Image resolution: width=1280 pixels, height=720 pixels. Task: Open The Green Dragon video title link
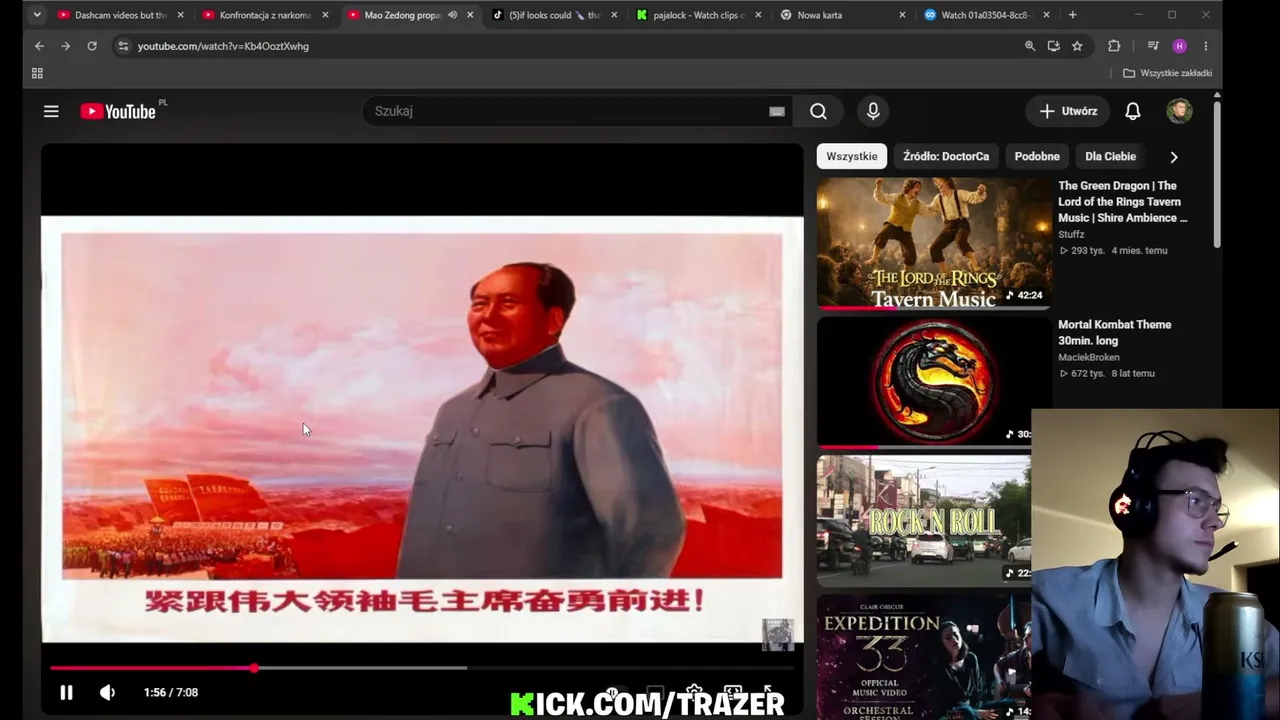(x=1123, y=201)
